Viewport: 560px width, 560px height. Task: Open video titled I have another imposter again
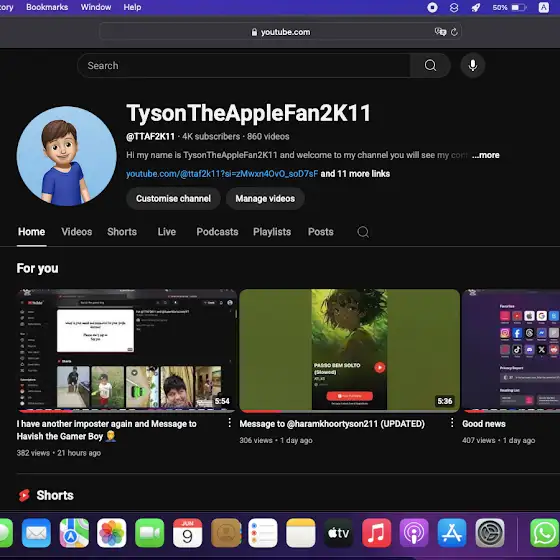(106, 430)
